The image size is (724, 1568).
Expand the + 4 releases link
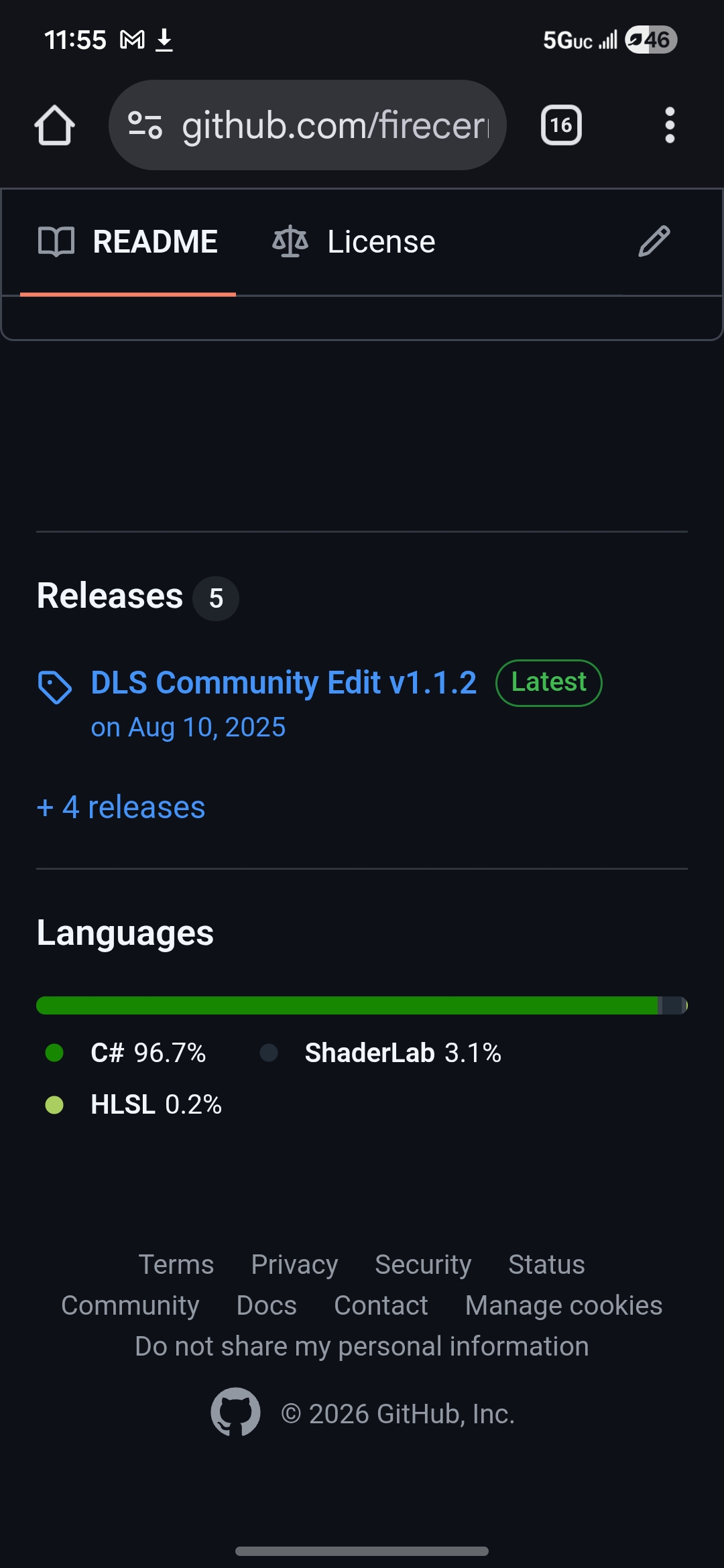click(x=121, y=807)
